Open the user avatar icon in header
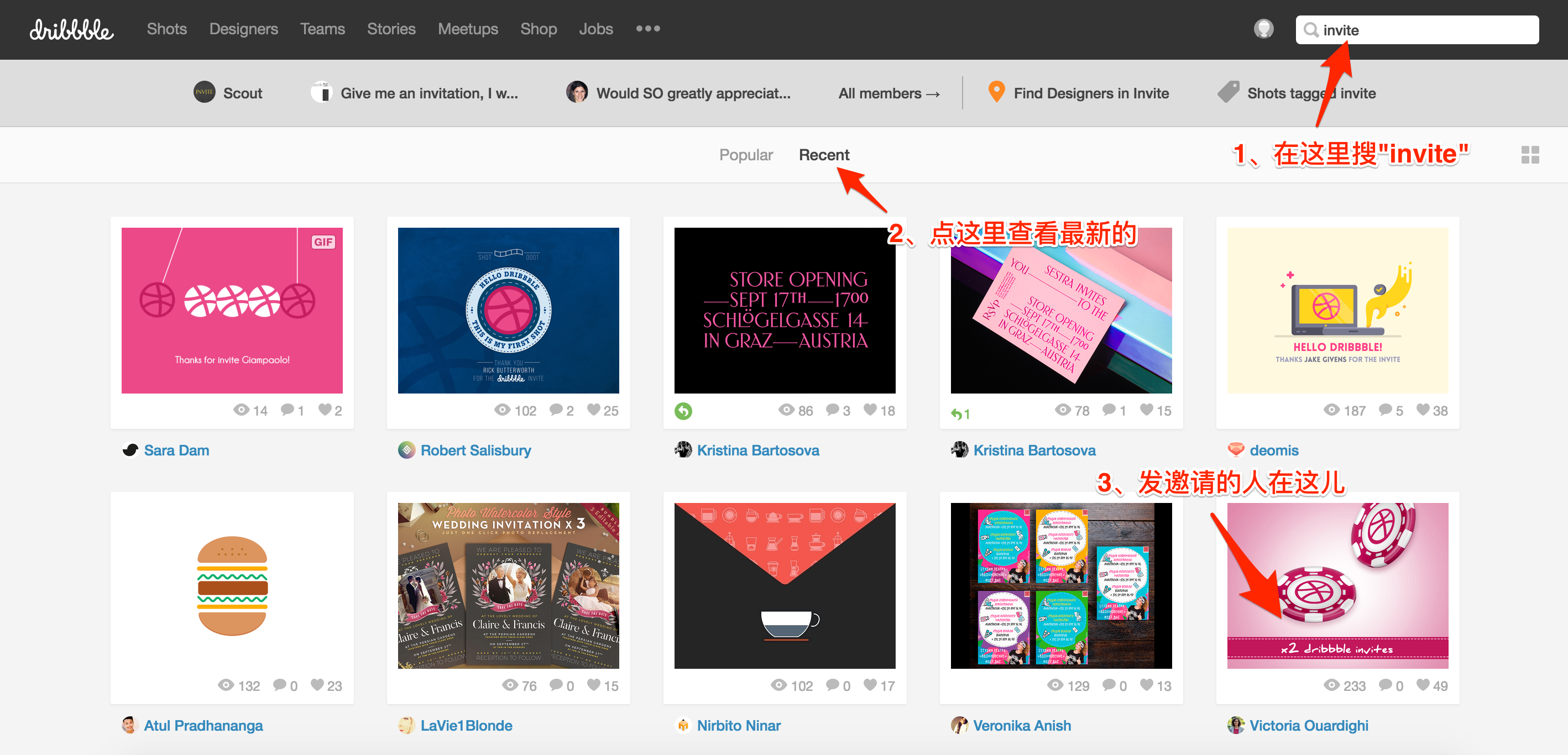Viewport: 1568px width, 755px height. pos(1264,29)
